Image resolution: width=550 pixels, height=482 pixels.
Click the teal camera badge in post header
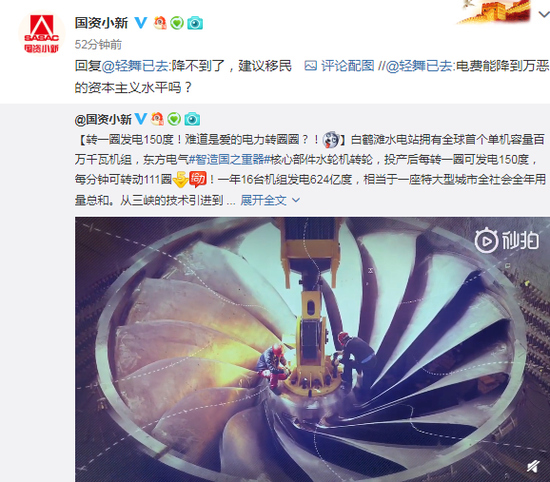pos(195,23)
